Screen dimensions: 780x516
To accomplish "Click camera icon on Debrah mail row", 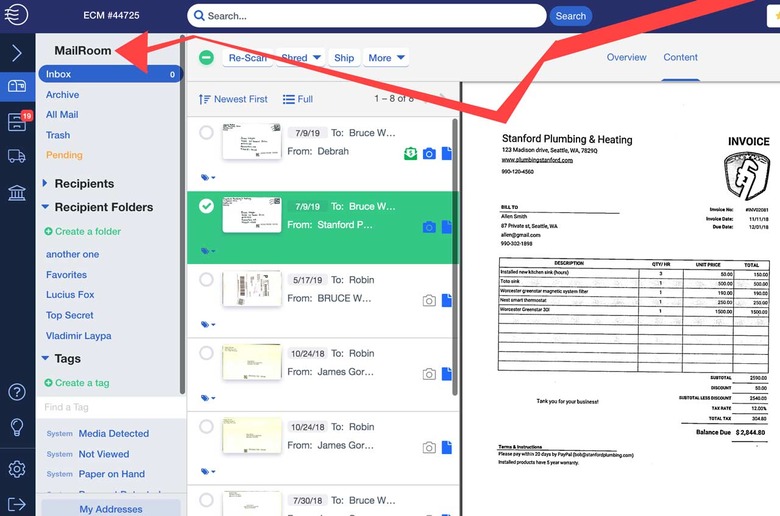I will pyautogui.click(x=429, y=154).
